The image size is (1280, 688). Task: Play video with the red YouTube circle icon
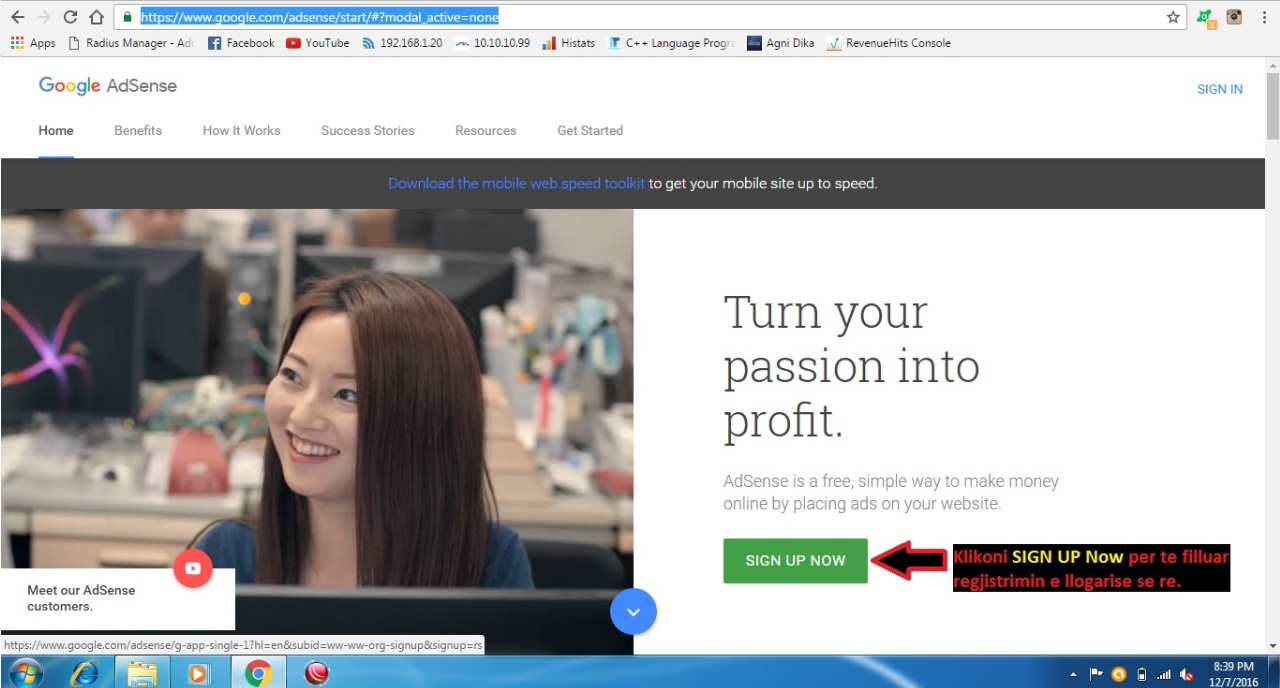tap(193, 568)
